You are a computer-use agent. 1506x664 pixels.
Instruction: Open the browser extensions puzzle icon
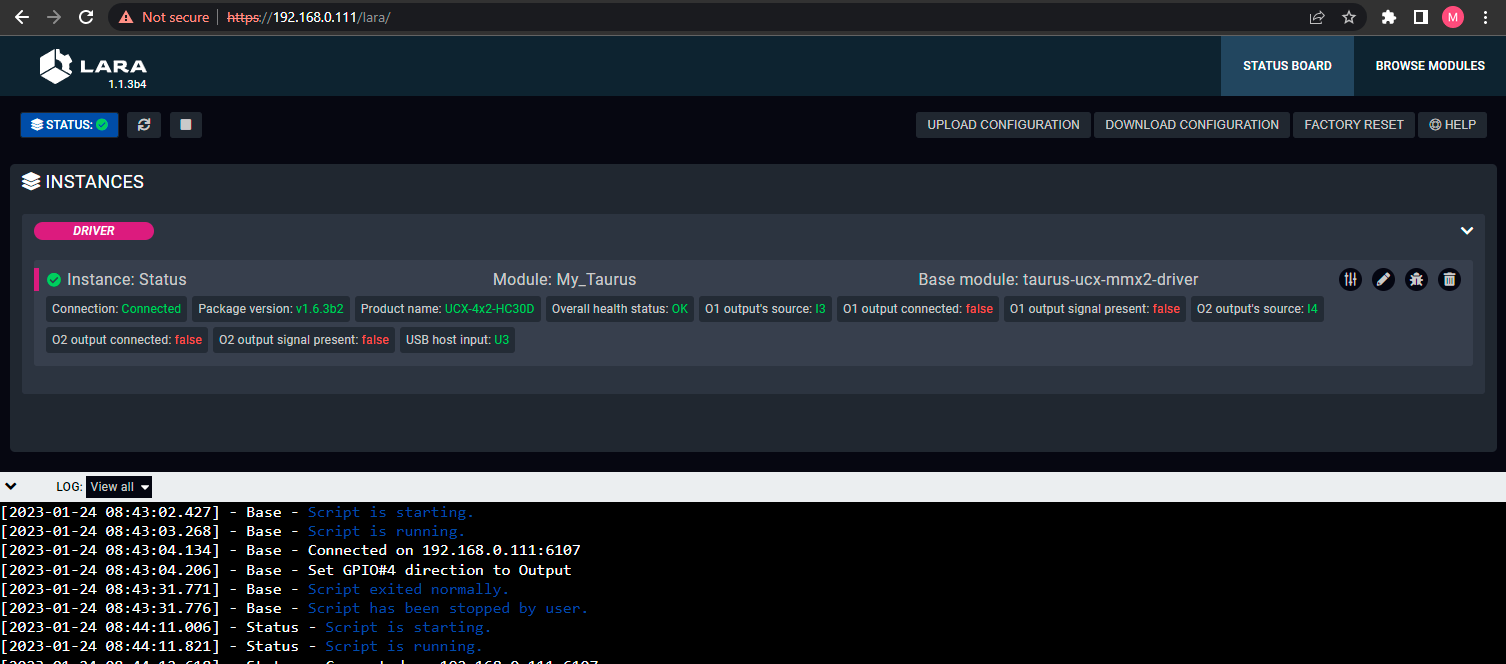point(1388,17)
